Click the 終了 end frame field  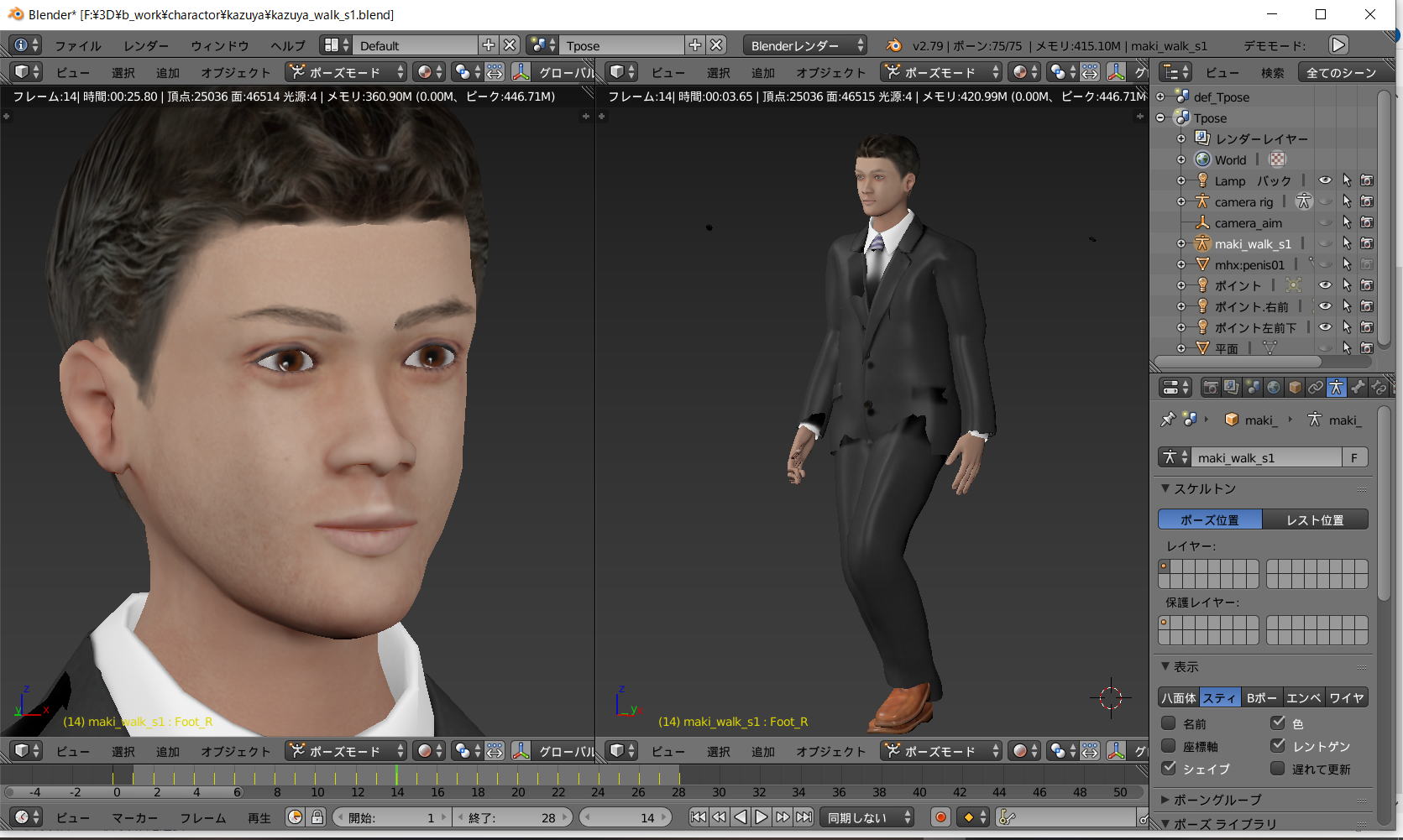pos(511,817)
